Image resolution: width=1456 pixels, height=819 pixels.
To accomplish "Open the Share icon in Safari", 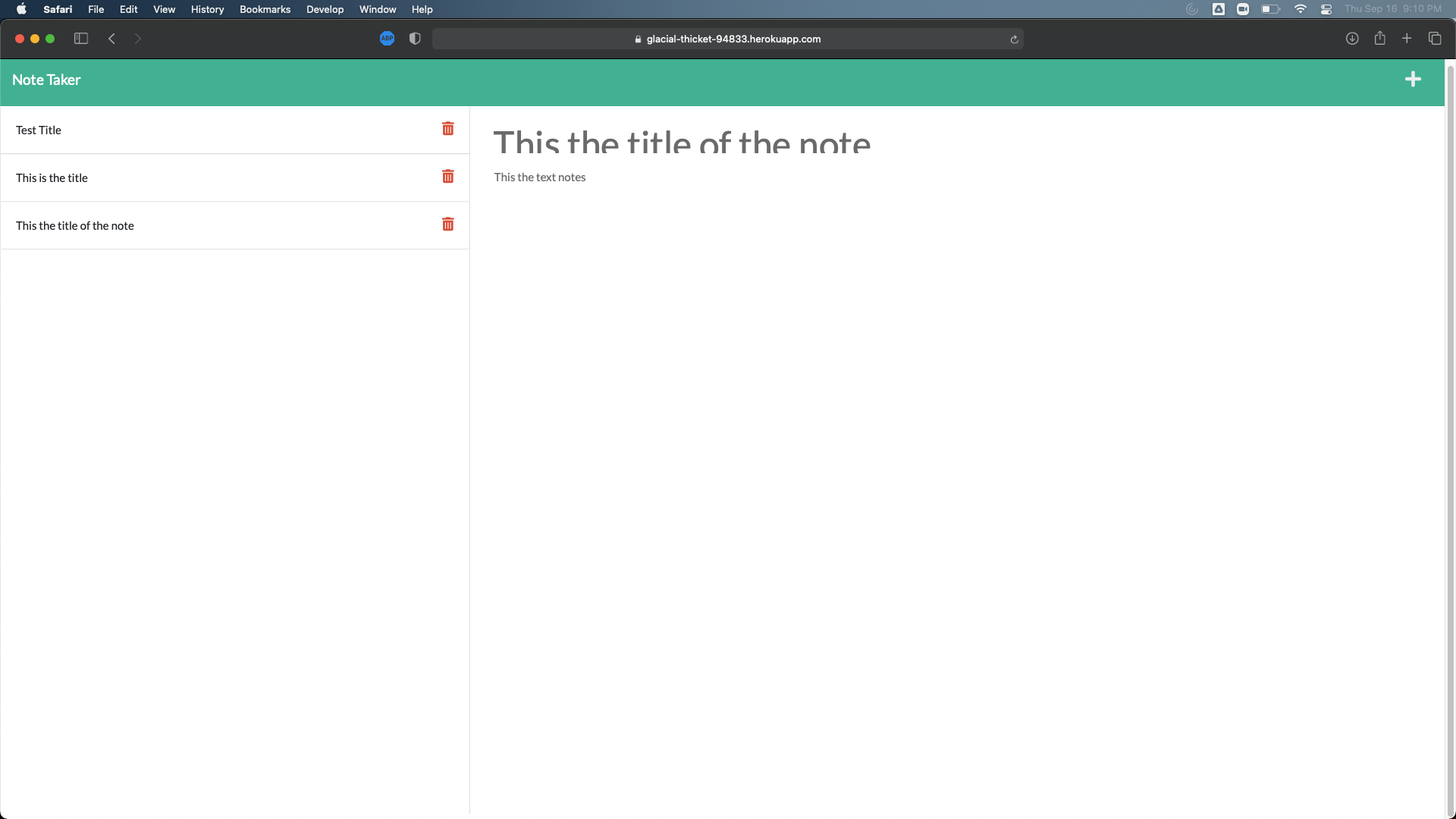I will tap(1379, 39).
